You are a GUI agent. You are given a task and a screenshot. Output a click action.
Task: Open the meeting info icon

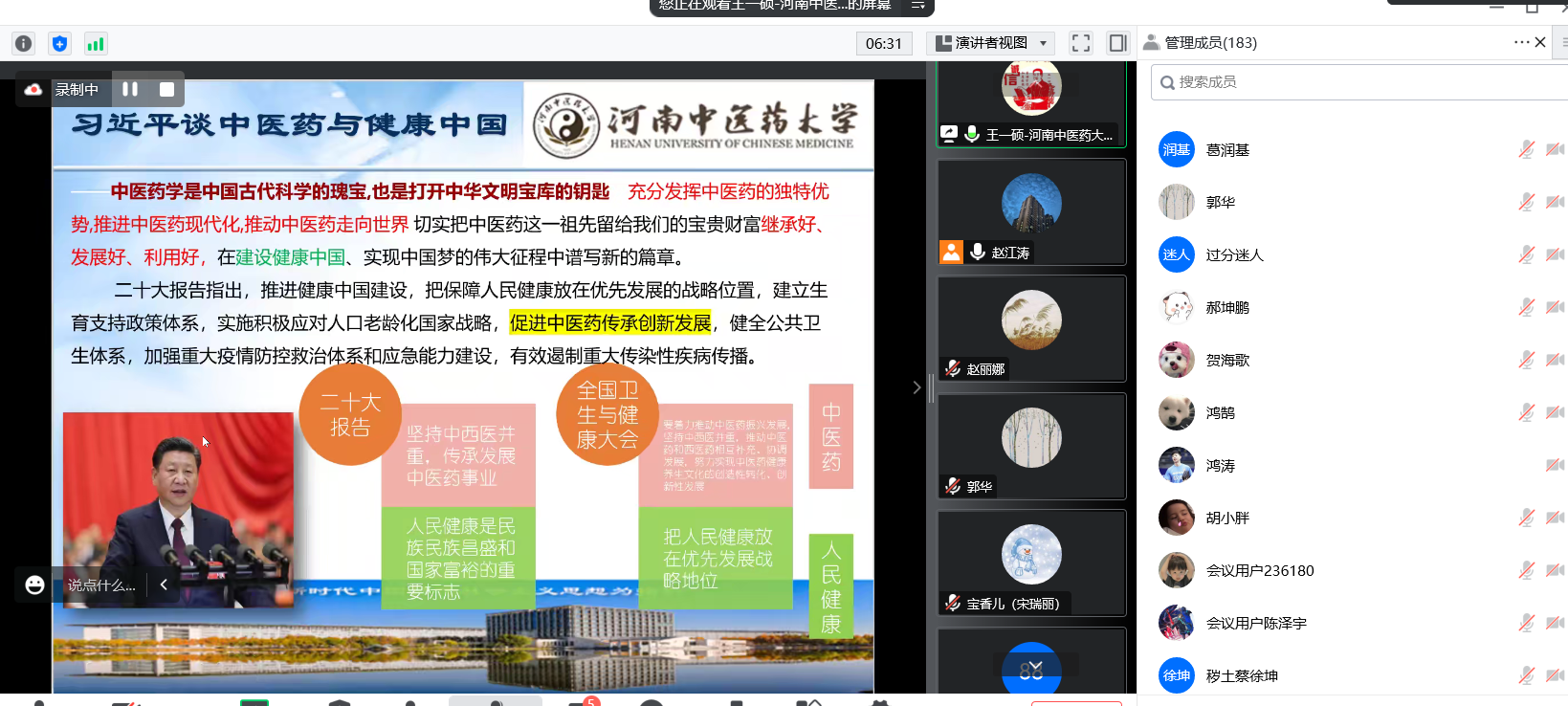coord(24,43)
